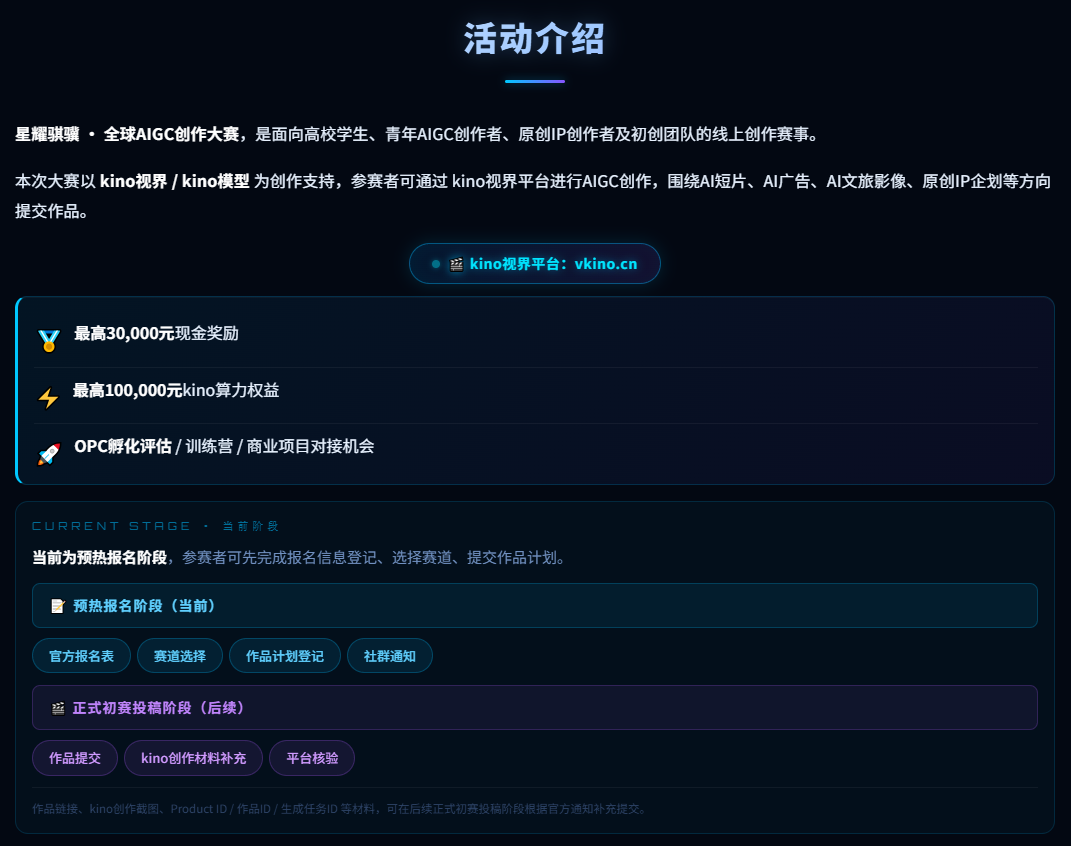Click the 社群通知 tag
Viewport: 1071px width, 846px height.
389,656
